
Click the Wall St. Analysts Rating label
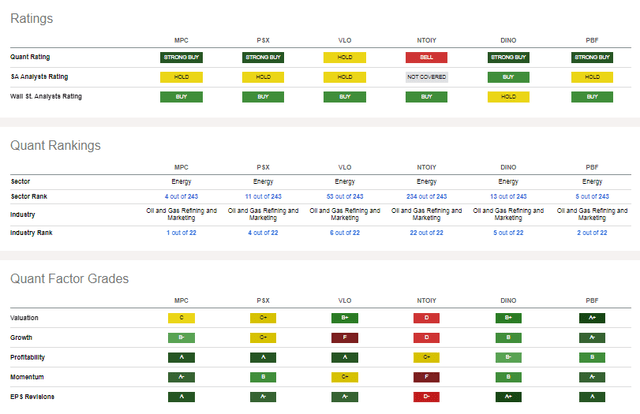(x=46, y=96)
